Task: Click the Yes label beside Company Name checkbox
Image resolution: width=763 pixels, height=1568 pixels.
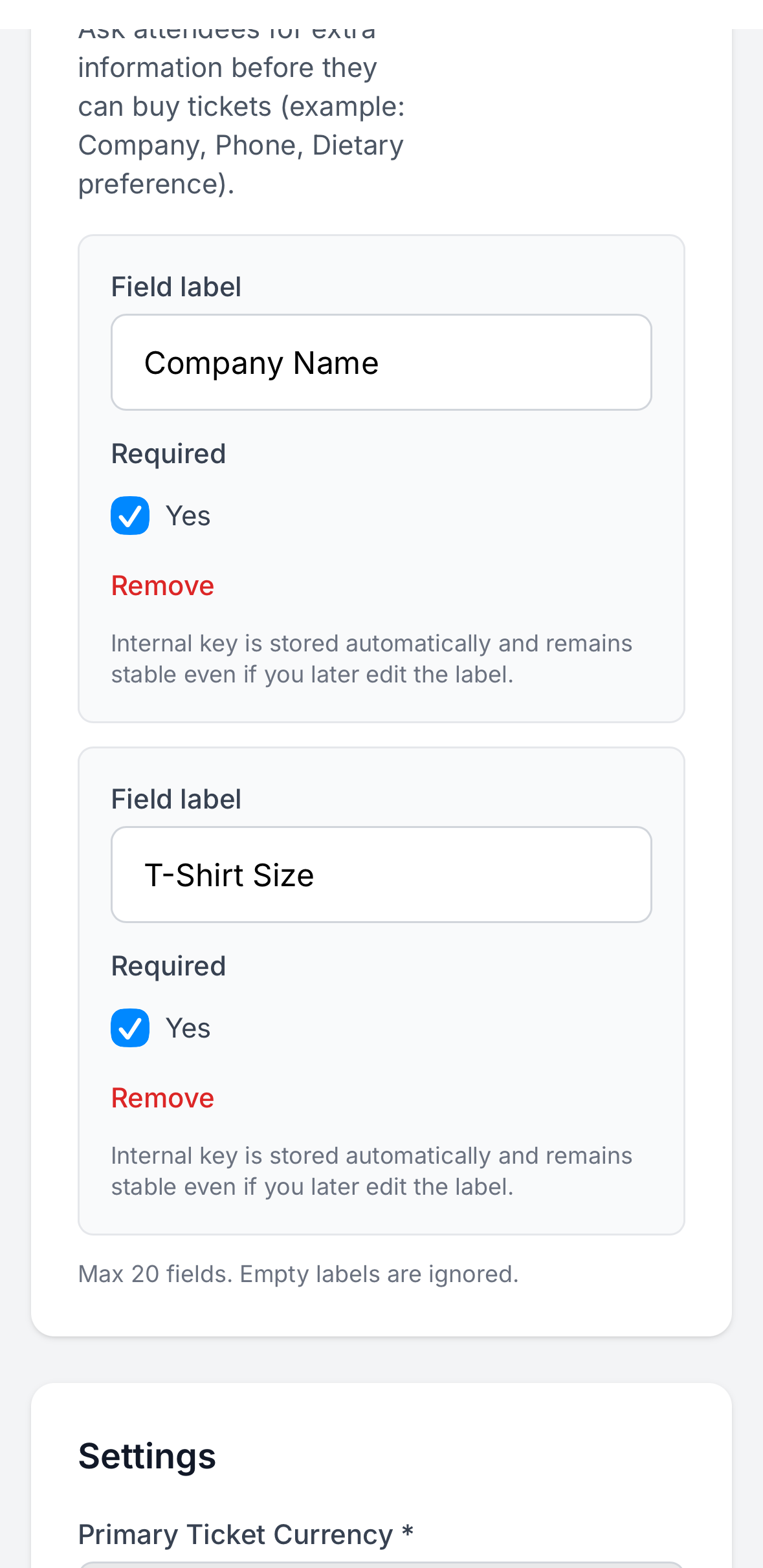Action: coord(188,516)
